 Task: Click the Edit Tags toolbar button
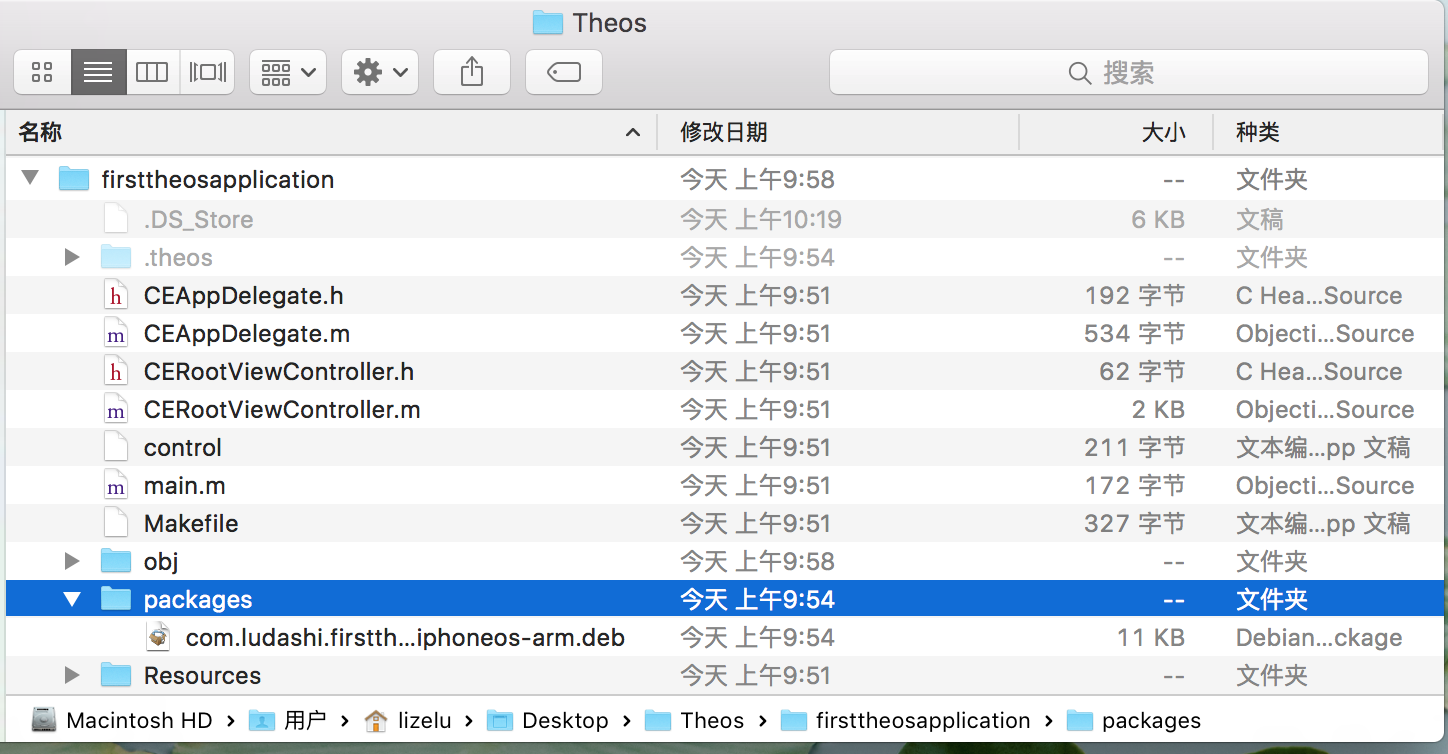pyautogui.click(x=564, y=72)
